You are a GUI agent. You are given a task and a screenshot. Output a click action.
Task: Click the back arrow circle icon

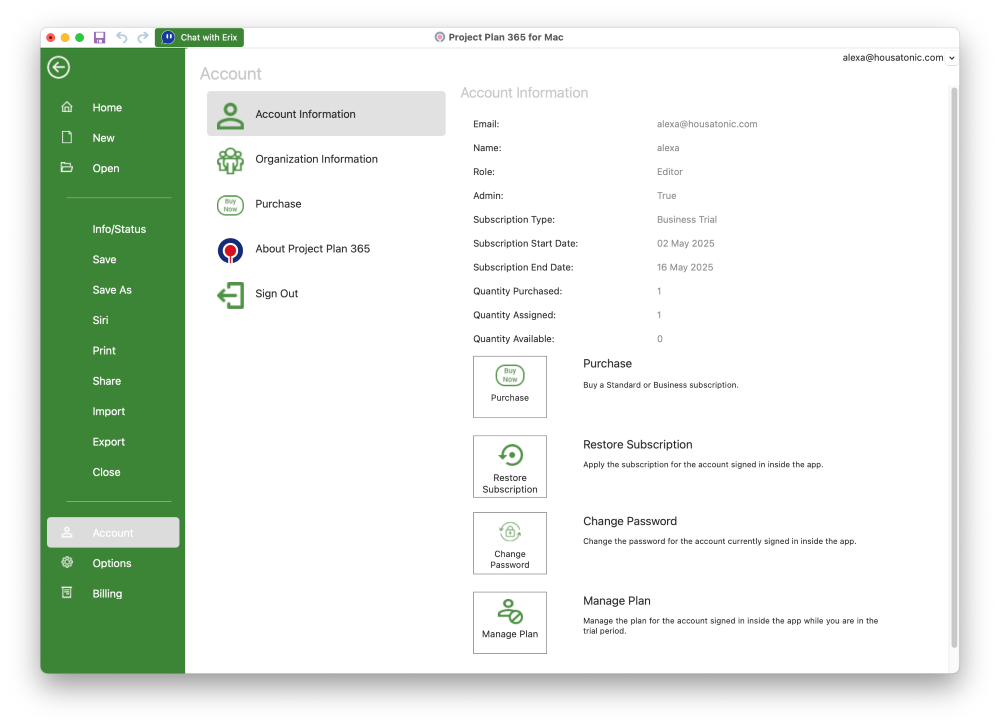[59, 67]
